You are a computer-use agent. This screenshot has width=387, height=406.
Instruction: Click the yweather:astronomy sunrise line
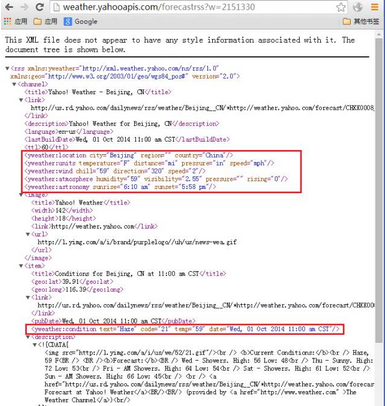point(120,187)
